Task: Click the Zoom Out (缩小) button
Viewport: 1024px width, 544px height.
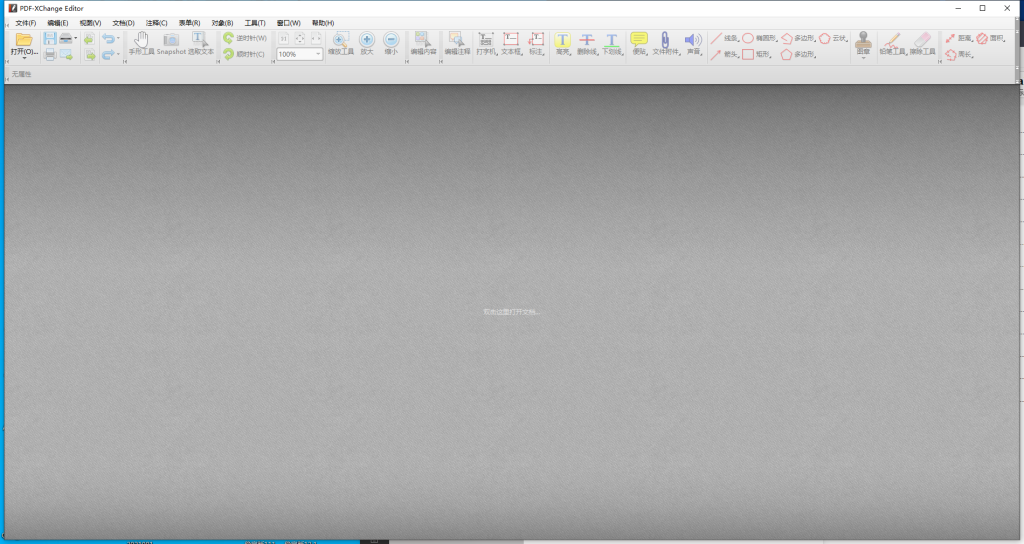Action: click(x=391, y=44)
